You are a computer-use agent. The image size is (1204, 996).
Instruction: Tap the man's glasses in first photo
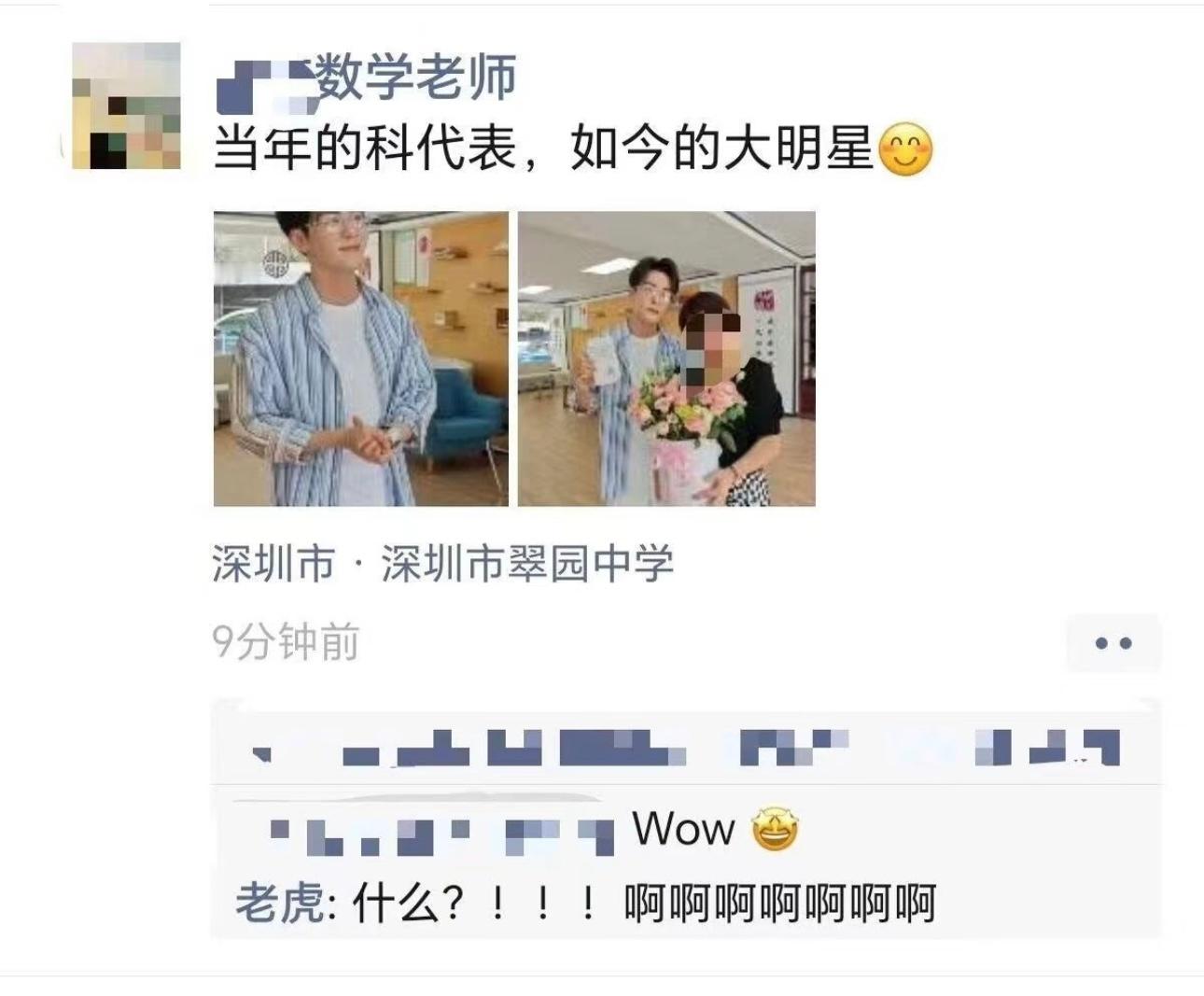pyautogui.click(x=338, y=224)
